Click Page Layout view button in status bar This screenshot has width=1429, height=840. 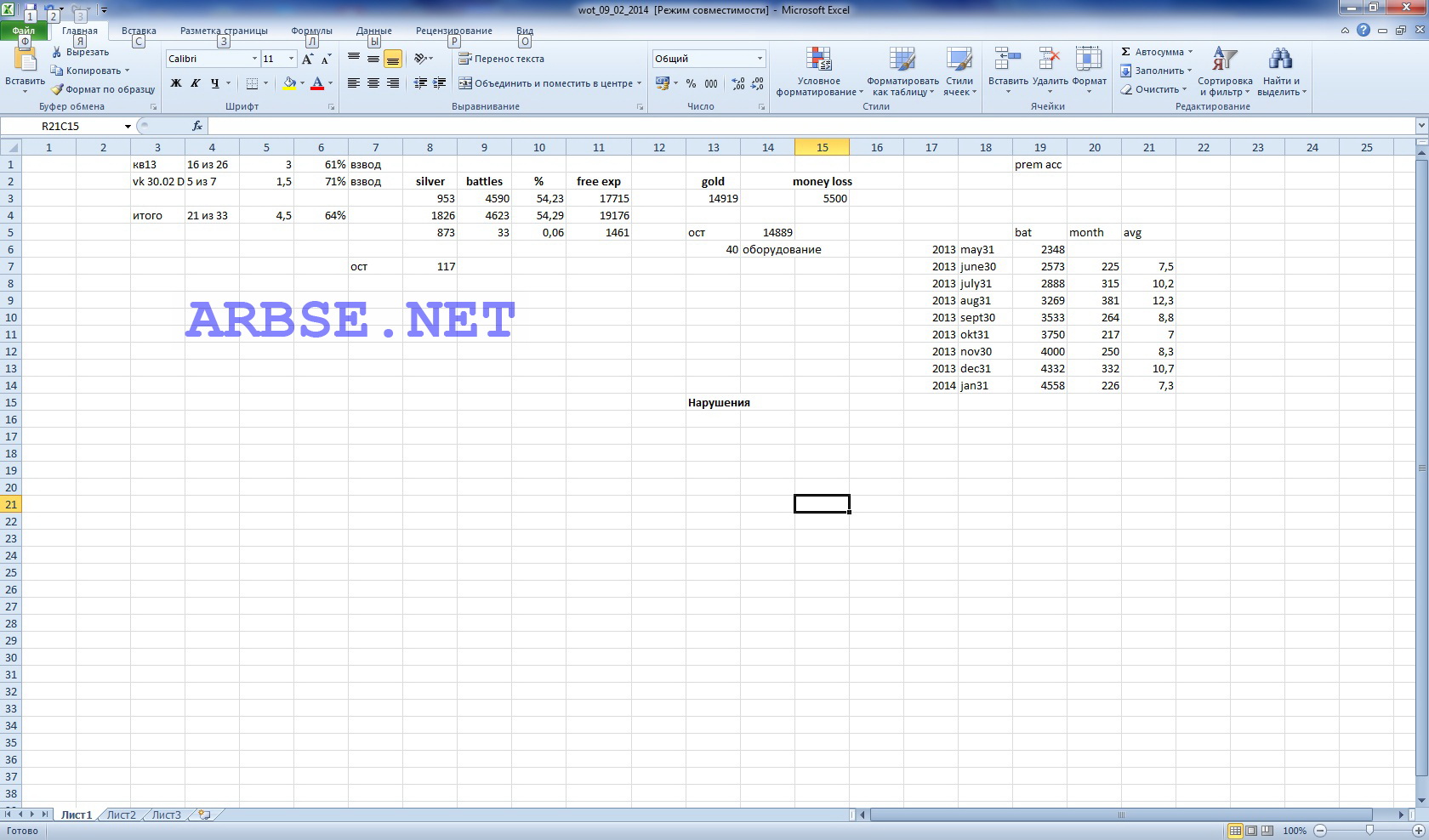(1251, 830)
